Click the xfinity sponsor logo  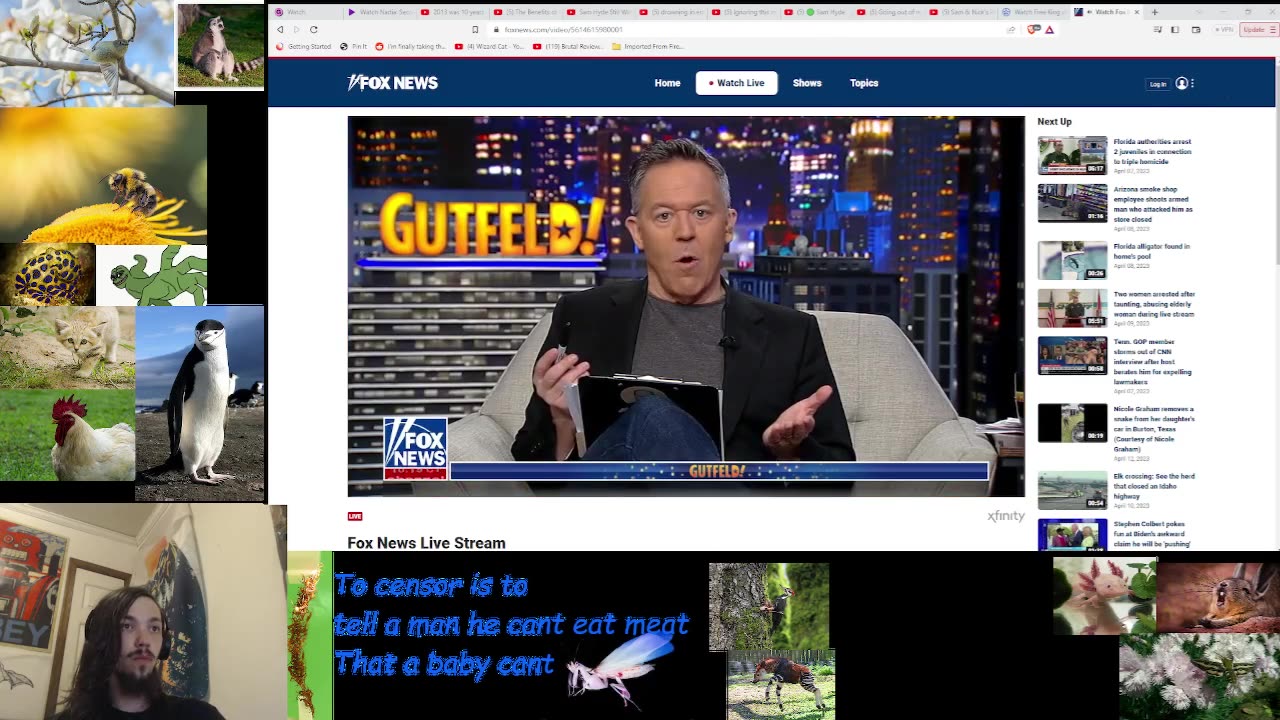pos(1006,516)
